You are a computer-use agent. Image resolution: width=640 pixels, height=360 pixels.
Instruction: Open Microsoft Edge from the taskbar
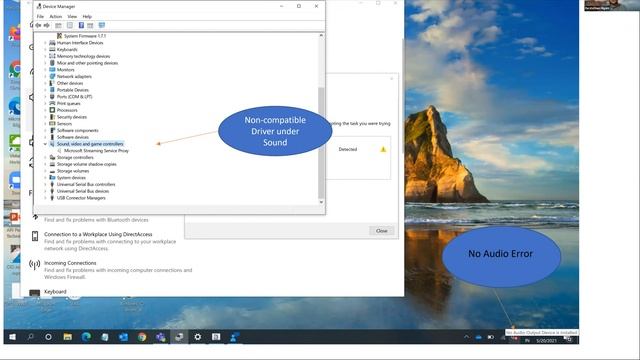[86, 337]
